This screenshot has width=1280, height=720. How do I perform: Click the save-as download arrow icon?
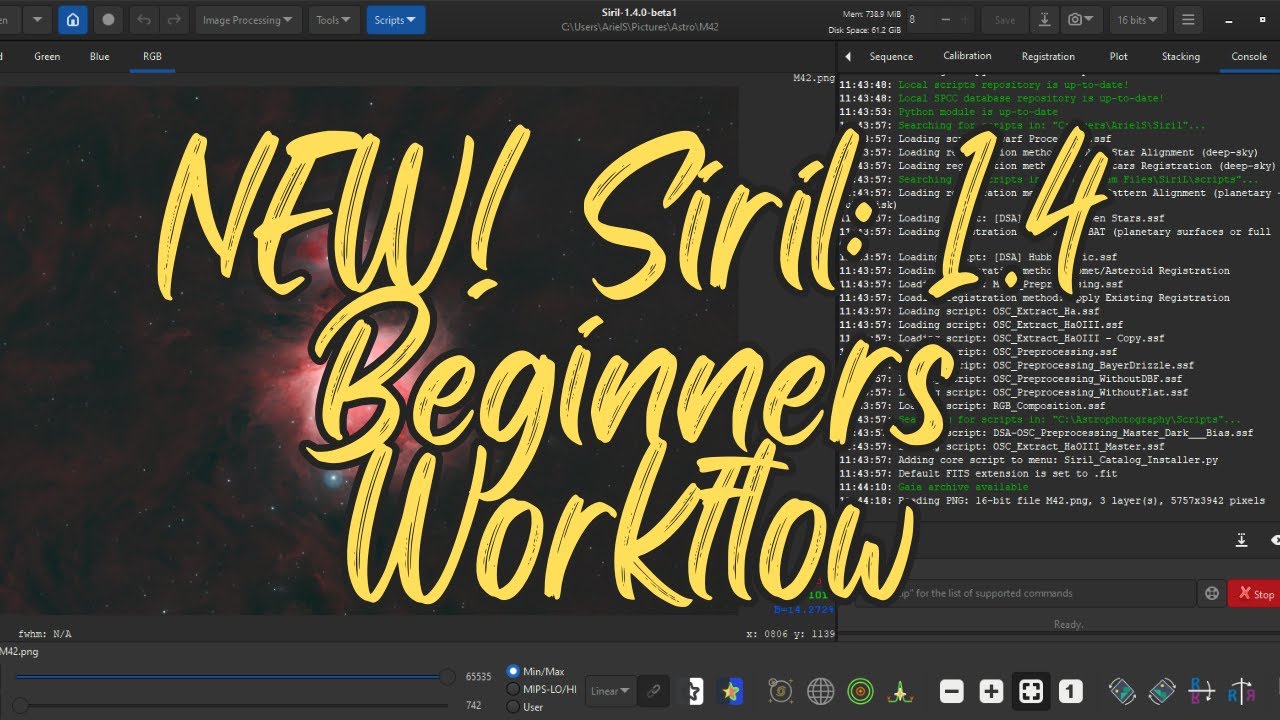click(x=1044, y=19)
